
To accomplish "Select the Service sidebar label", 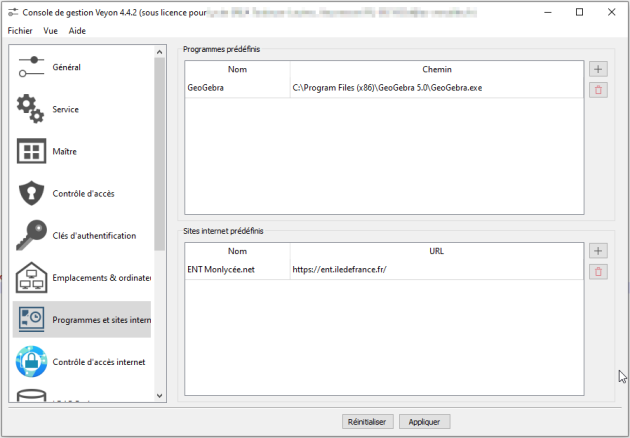I will (65, 109).
